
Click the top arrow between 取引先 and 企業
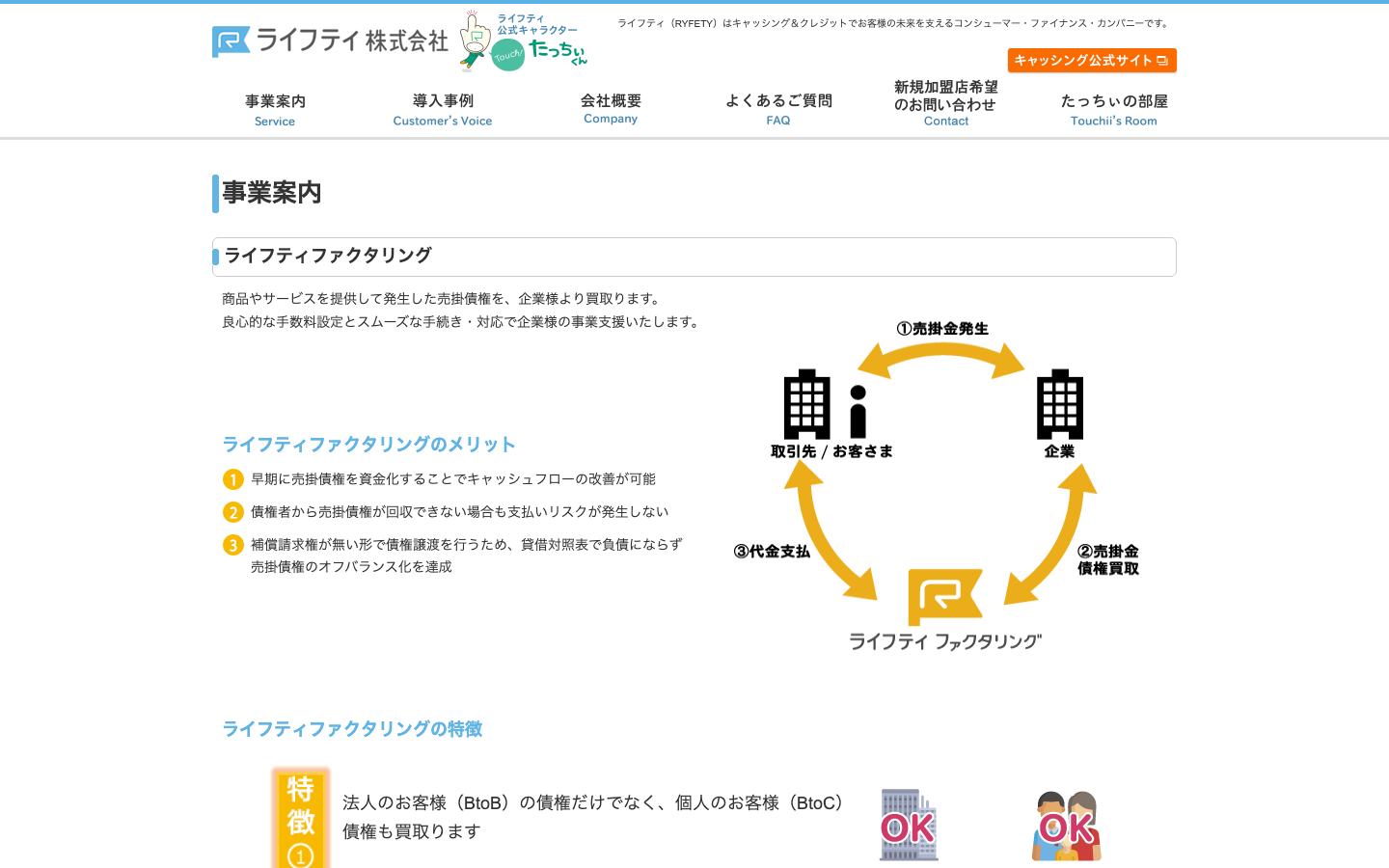(x=941, y=361)
